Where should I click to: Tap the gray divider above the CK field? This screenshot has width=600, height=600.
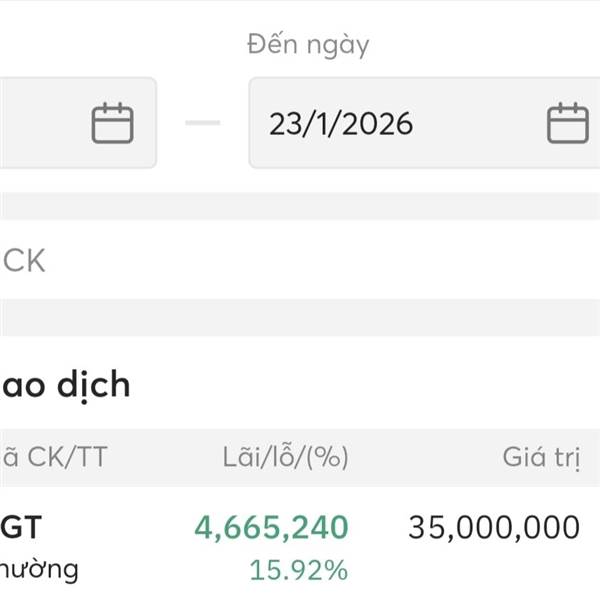coord(300,207)
